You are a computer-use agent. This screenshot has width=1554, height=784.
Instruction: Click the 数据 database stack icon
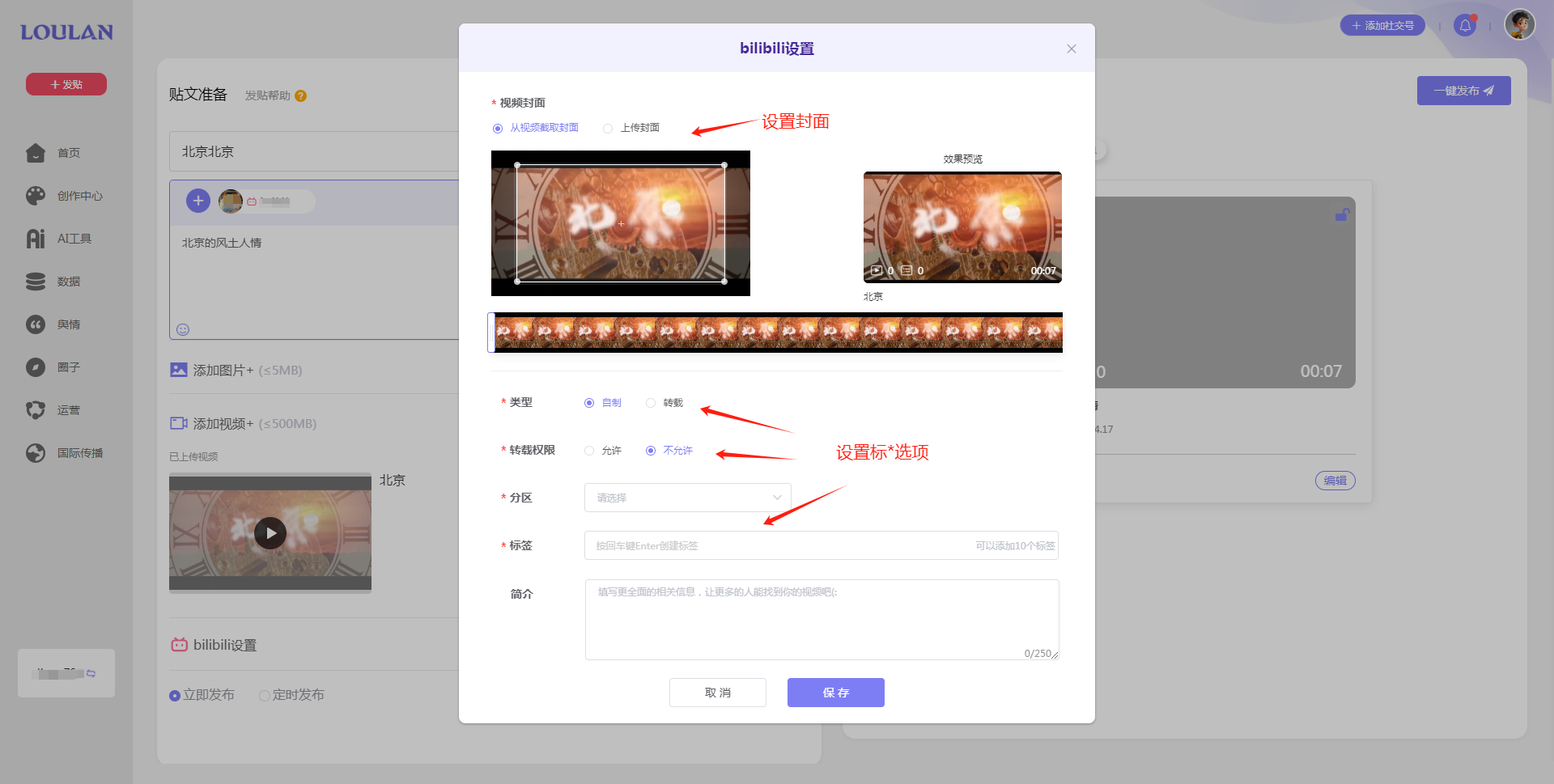pos(36,282)
